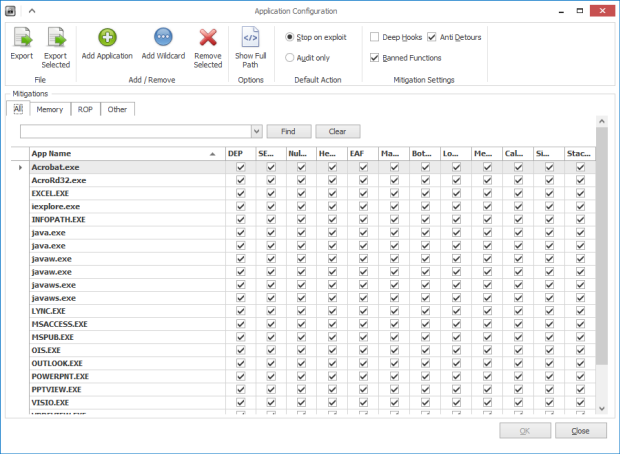Click the Close button at bottom
The width and height of the screenshot is (620, 454).
(x=580, y=431)
